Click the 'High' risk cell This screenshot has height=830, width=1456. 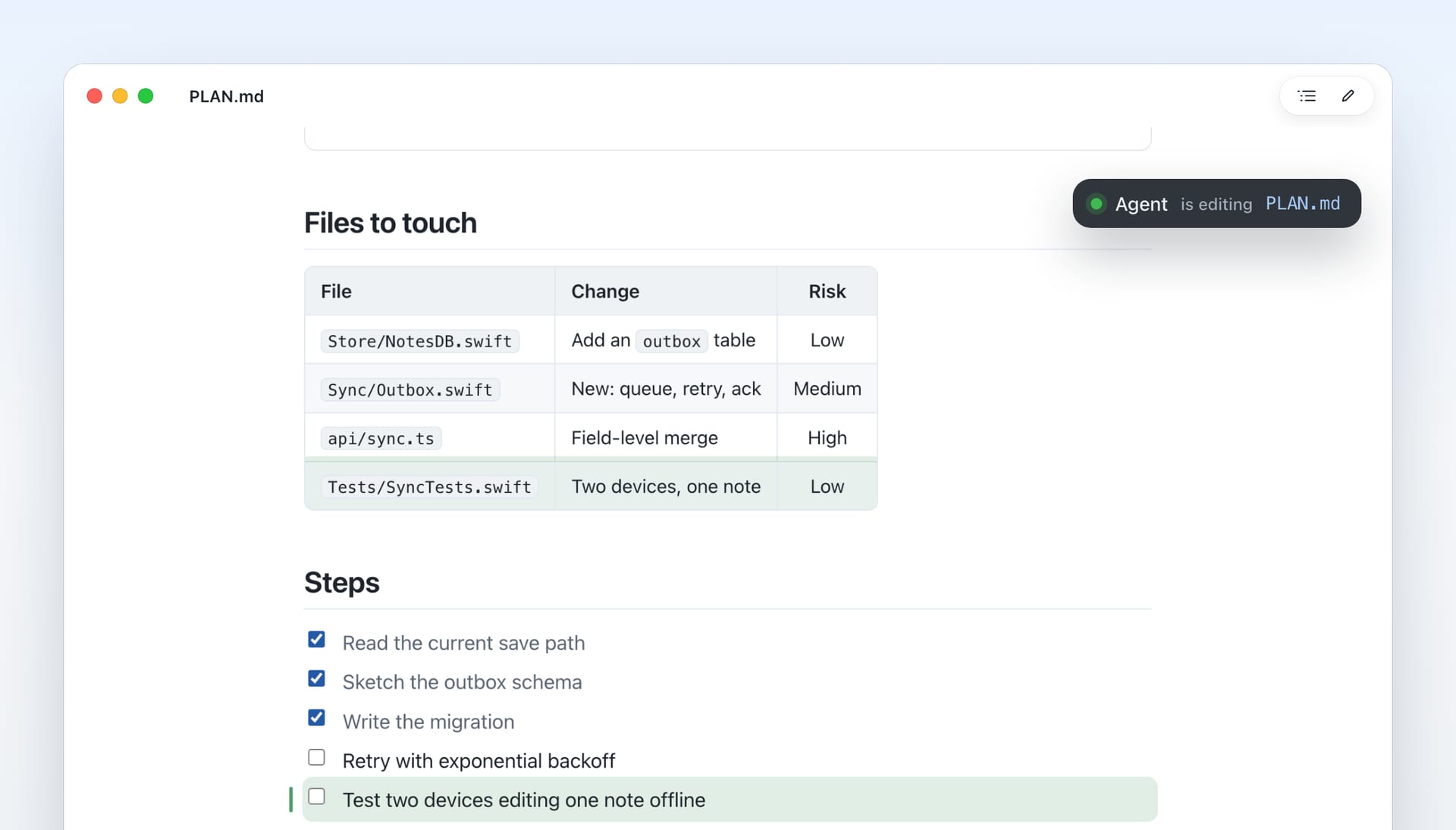(x=827, y=437)
